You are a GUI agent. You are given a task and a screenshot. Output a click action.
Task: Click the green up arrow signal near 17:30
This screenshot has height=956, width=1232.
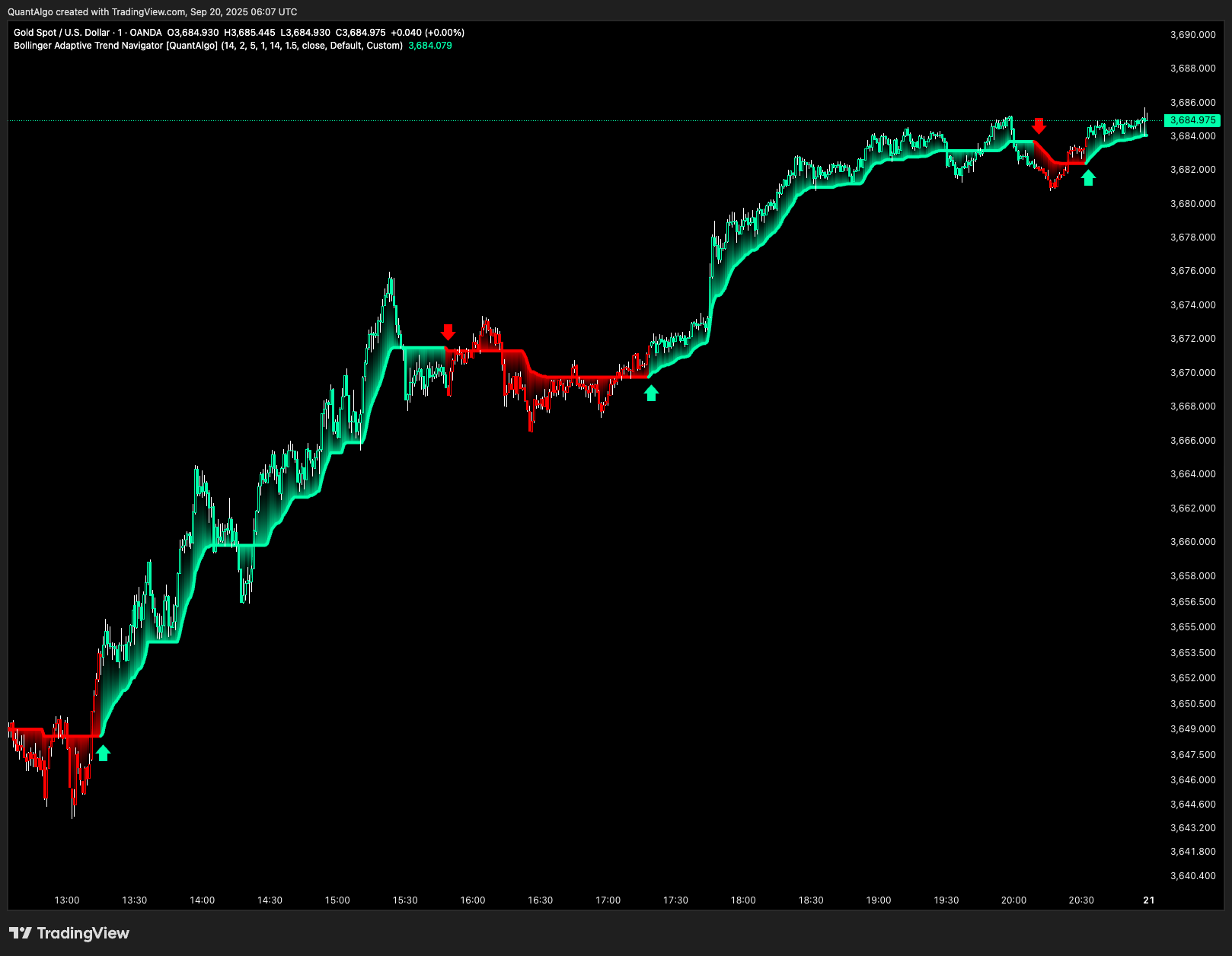click(x=651, y=393)
